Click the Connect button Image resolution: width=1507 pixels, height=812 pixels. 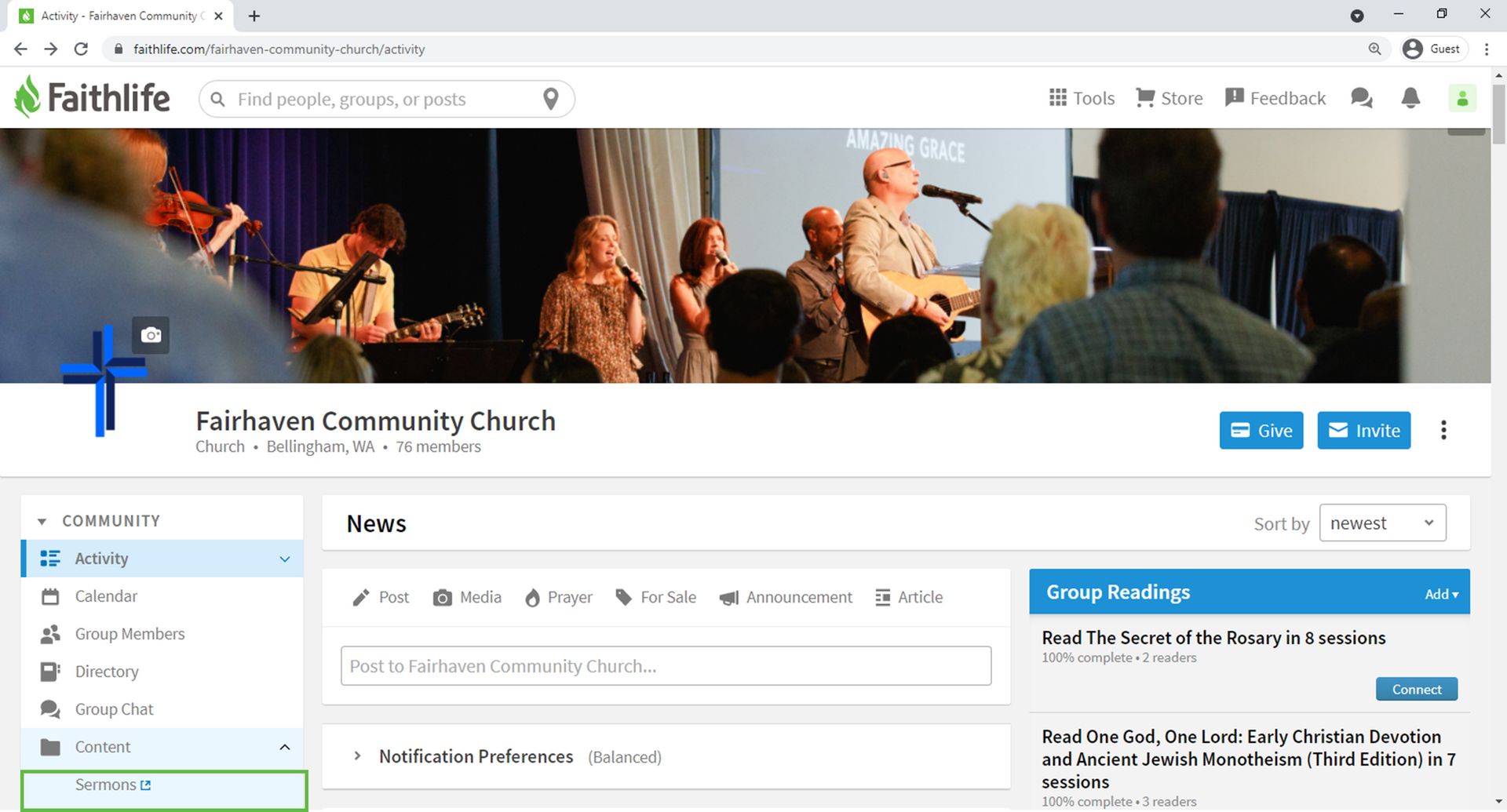[1417, 689]
